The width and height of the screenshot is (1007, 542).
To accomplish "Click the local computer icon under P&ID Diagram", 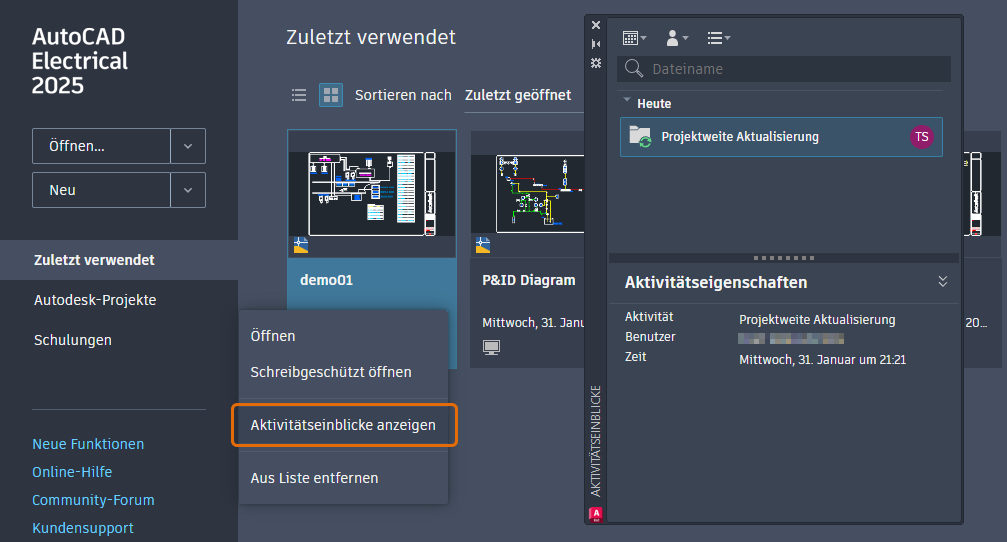I will click(491, 347).
